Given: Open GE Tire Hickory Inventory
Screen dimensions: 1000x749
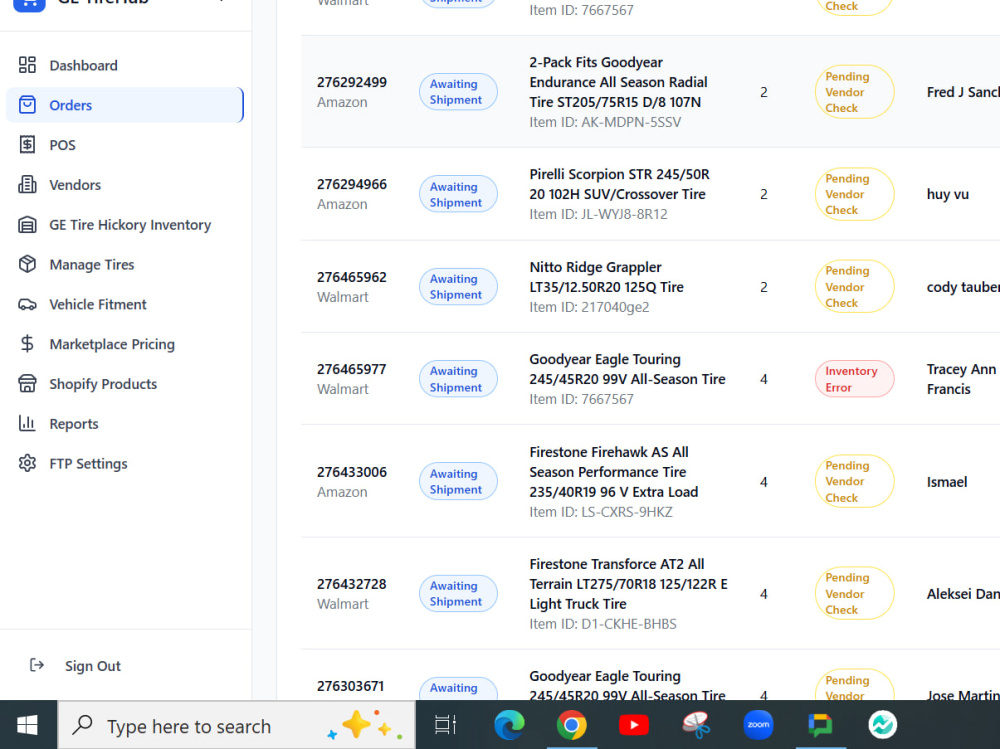Looking at the screenshot, I should coord(130,225).
